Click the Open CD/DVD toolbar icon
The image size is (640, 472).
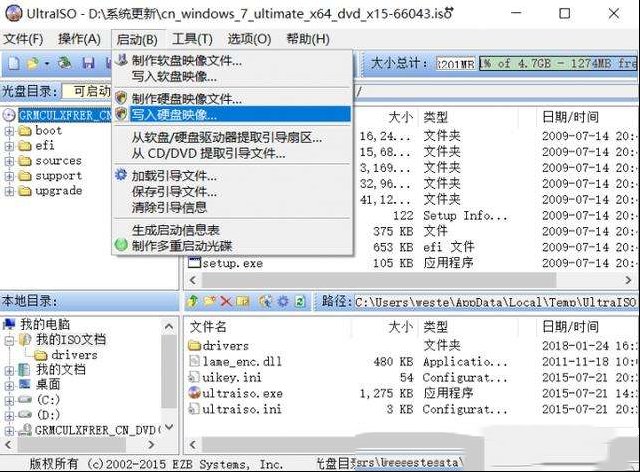(x=64, y=63)
